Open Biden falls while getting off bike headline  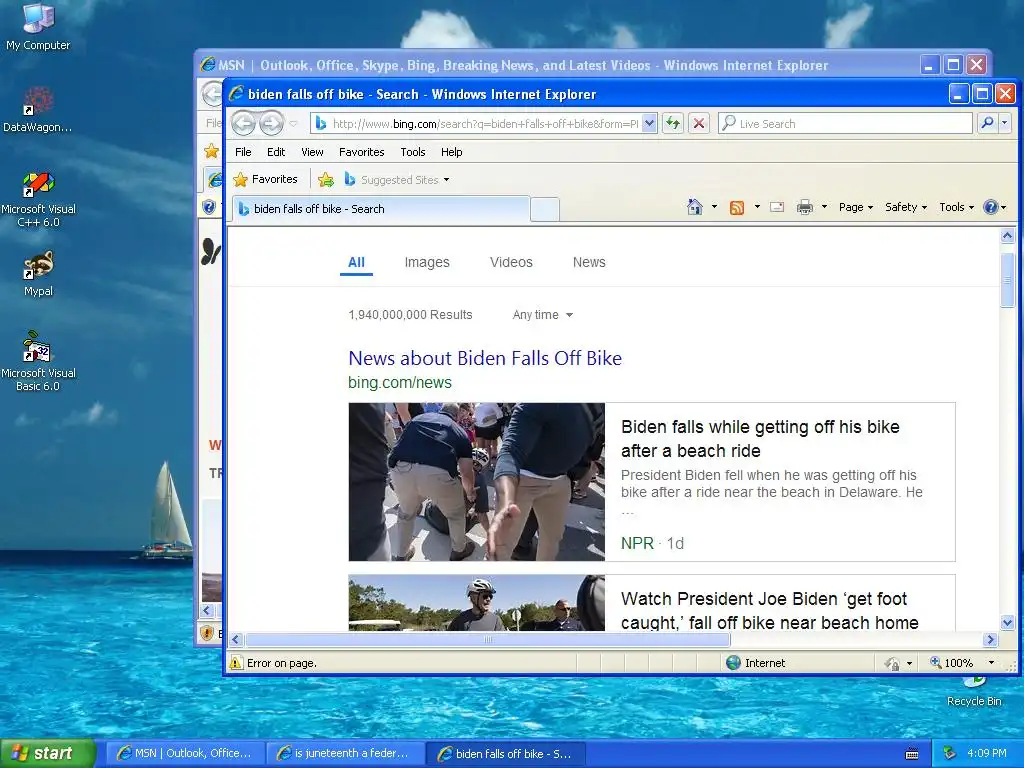coord(760,439)
